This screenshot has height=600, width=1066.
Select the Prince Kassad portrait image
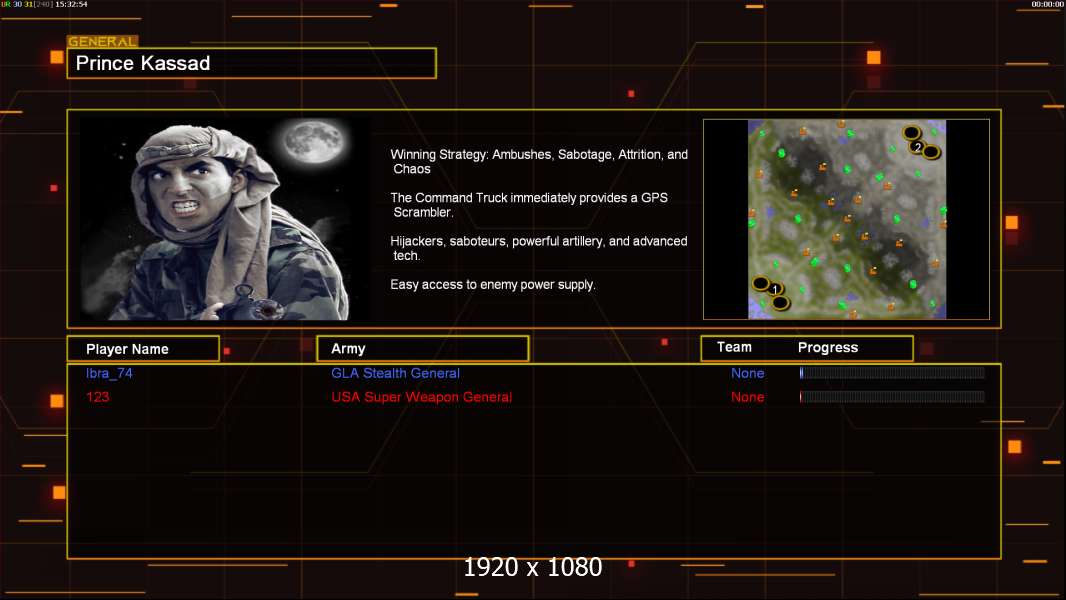pos(225,219)
